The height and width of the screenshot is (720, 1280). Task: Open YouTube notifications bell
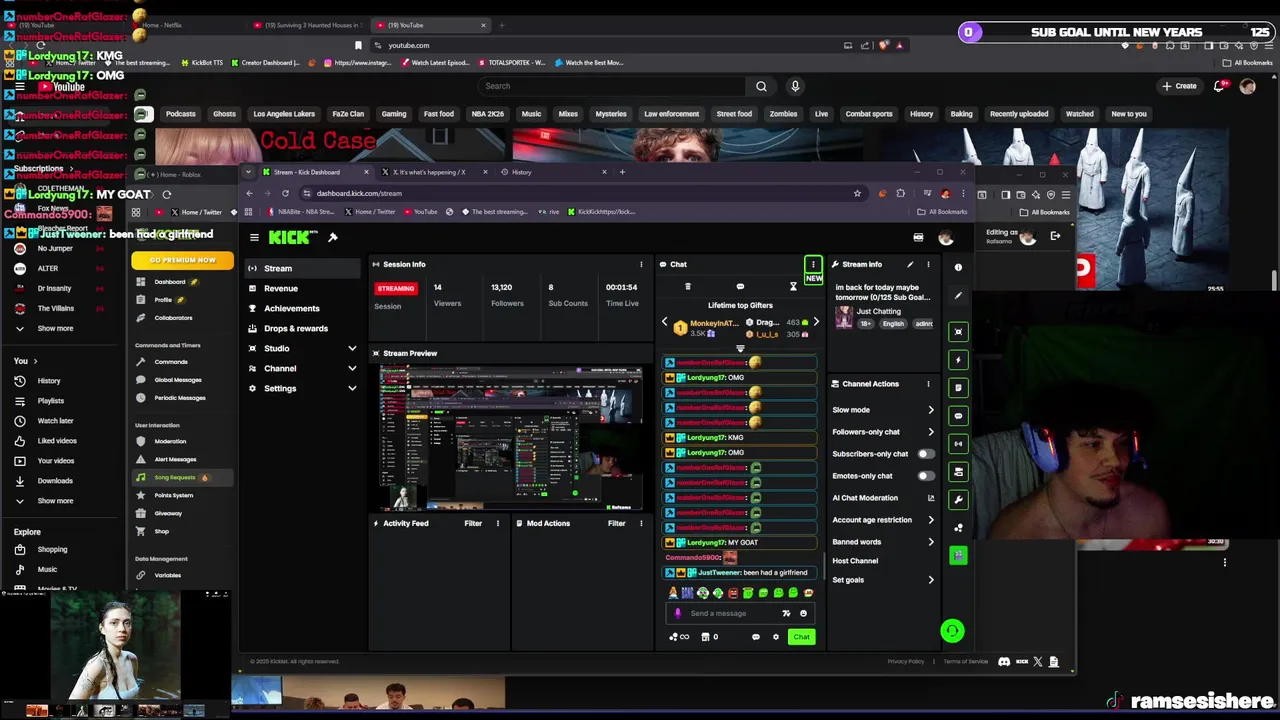point(1219,86)
